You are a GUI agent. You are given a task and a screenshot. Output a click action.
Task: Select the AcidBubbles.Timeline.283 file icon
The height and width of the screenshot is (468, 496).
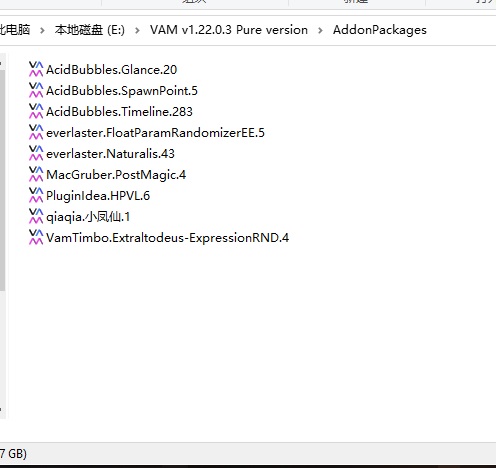pyautogui.click(x=36, y=111)
